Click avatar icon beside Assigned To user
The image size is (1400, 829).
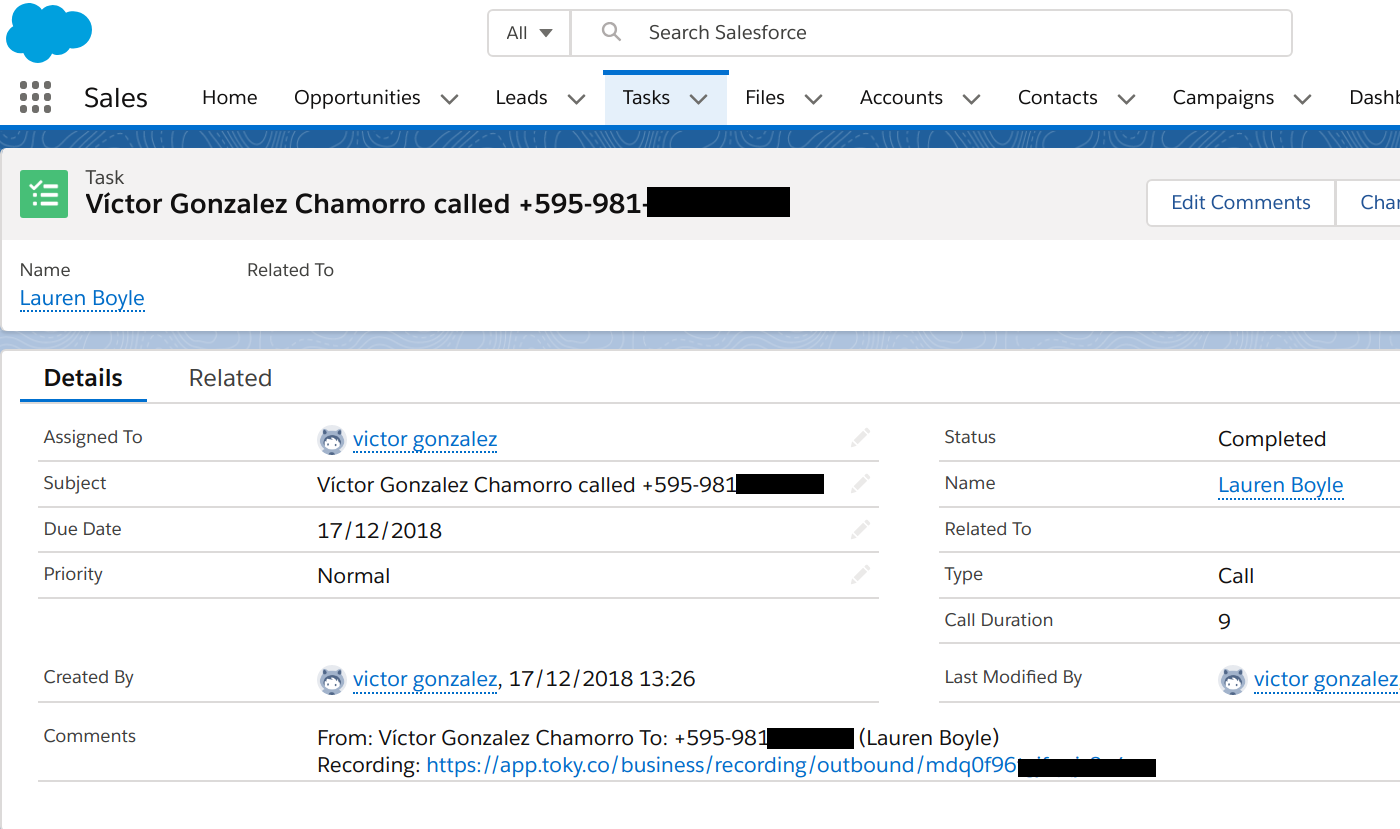coord(331,440)
